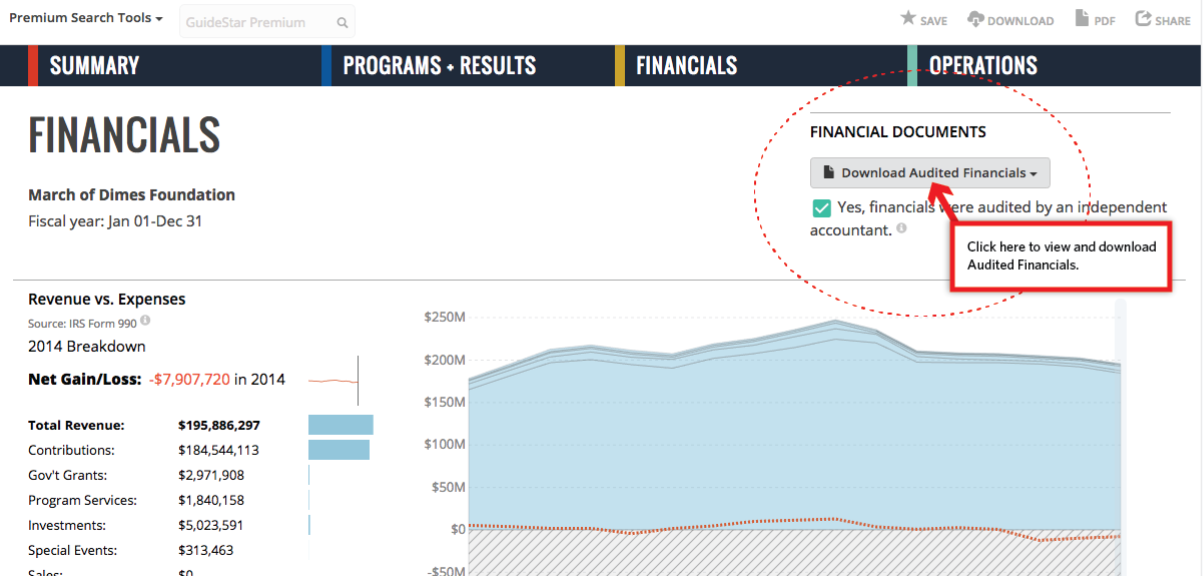The height and width of the screenshot is (576, 1203).
Task: Open the download options via its dropdown arrow
Action: [1035, 172]
